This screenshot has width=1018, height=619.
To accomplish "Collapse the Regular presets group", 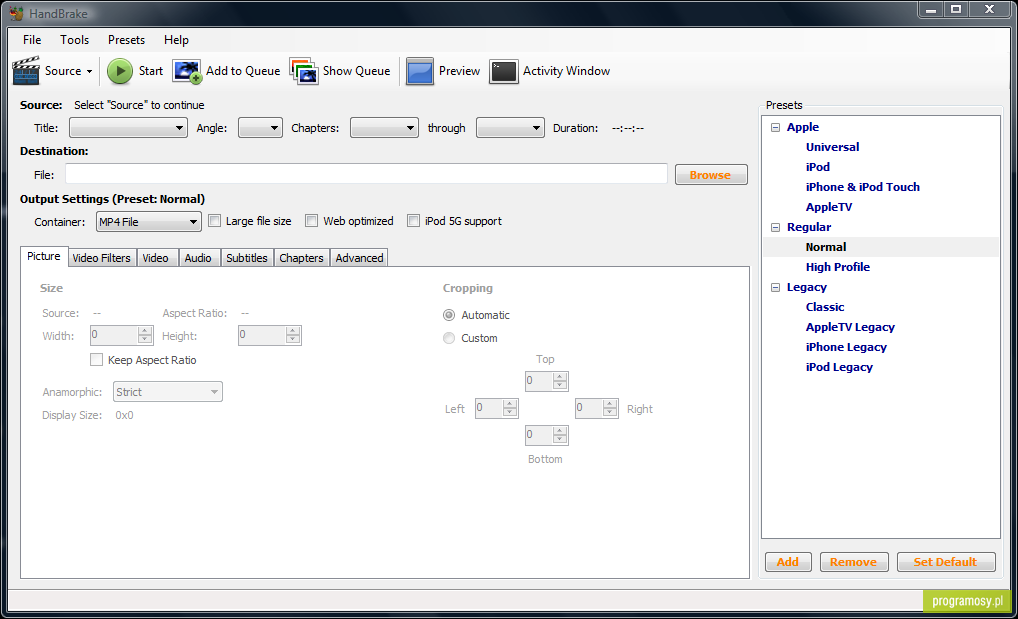I will click(x=775, y=227).
